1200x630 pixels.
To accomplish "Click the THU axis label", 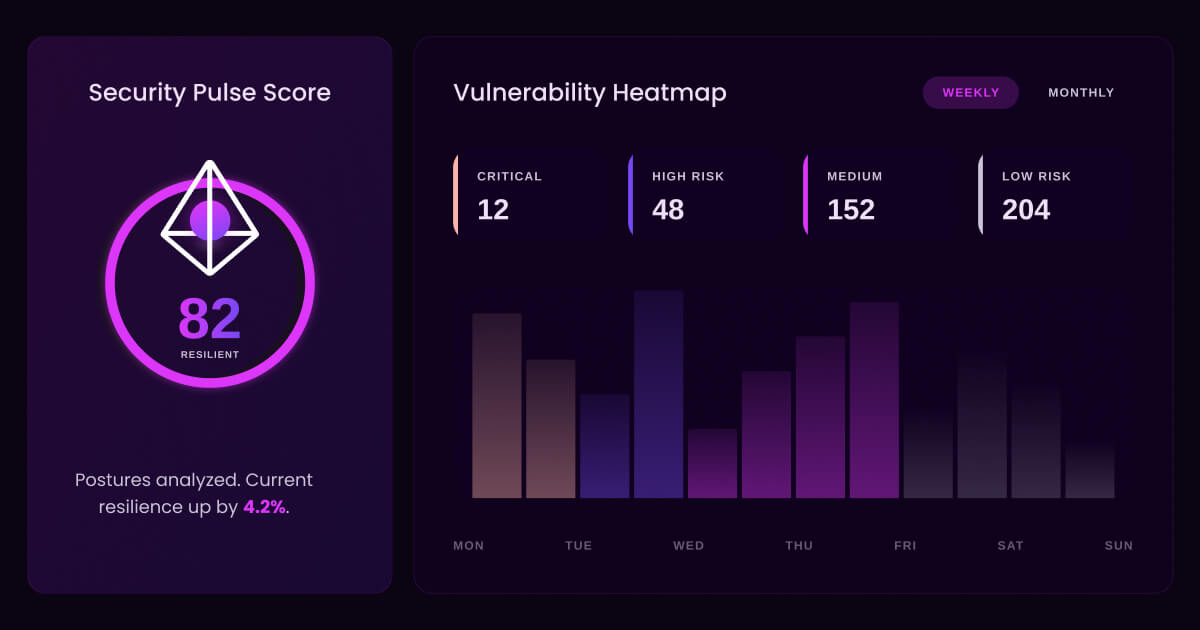I will (x=799, y=546).
